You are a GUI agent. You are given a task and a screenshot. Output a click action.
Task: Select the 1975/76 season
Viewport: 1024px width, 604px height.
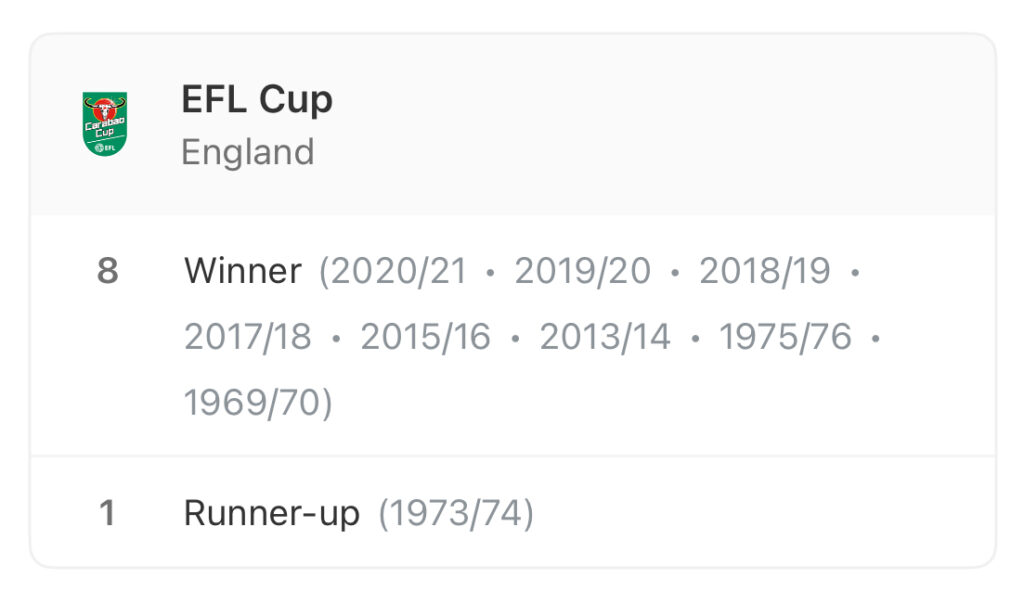click(x=785, y=337)
